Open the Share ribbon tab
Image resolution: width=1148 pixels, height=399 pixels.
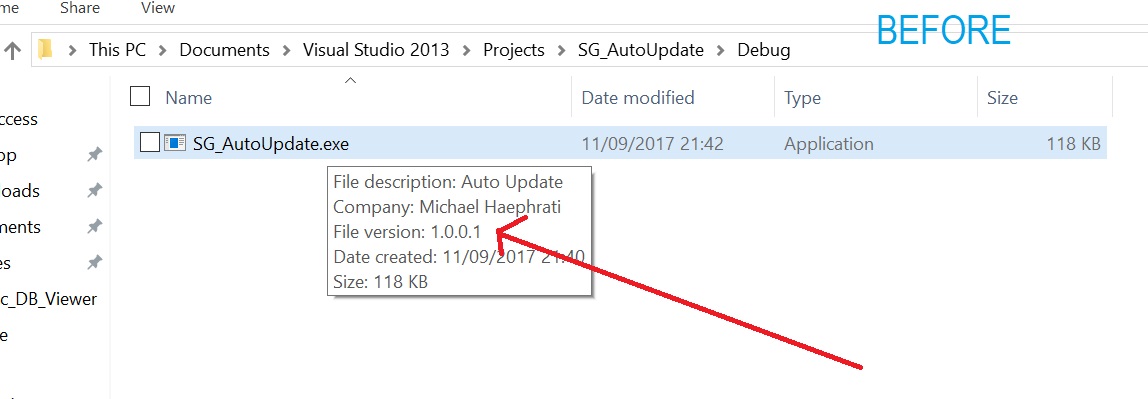pos(80,9)
